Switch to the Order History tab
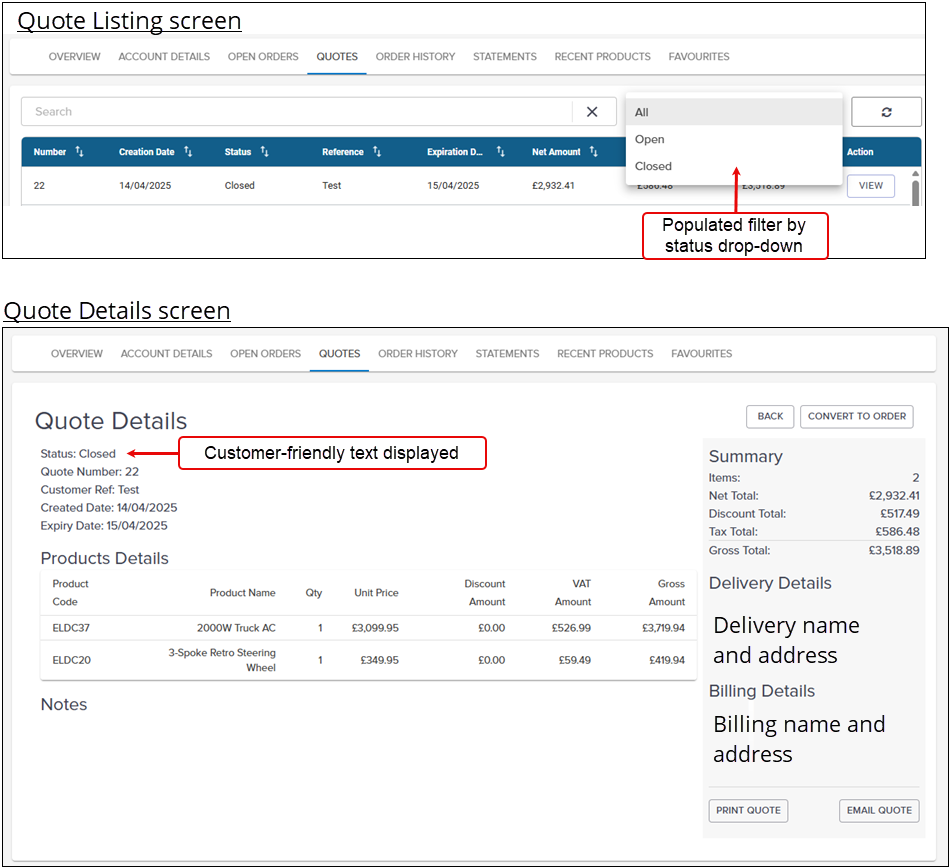949x867 pixels. (x=415, y=57)
